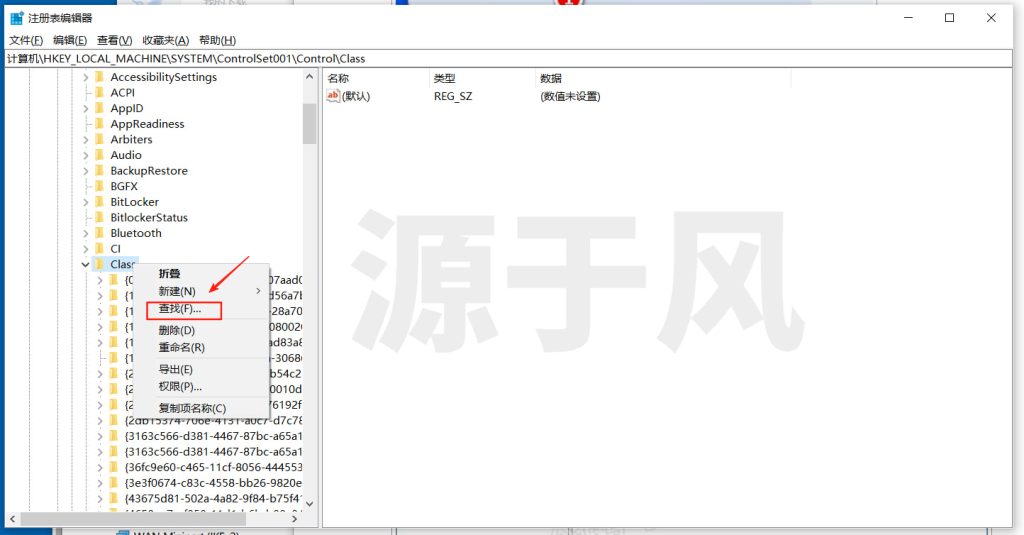The width and height of the screenshot is (1024, 535).
Task: Click the ACPI folder icon
Action: pos(100,93)
